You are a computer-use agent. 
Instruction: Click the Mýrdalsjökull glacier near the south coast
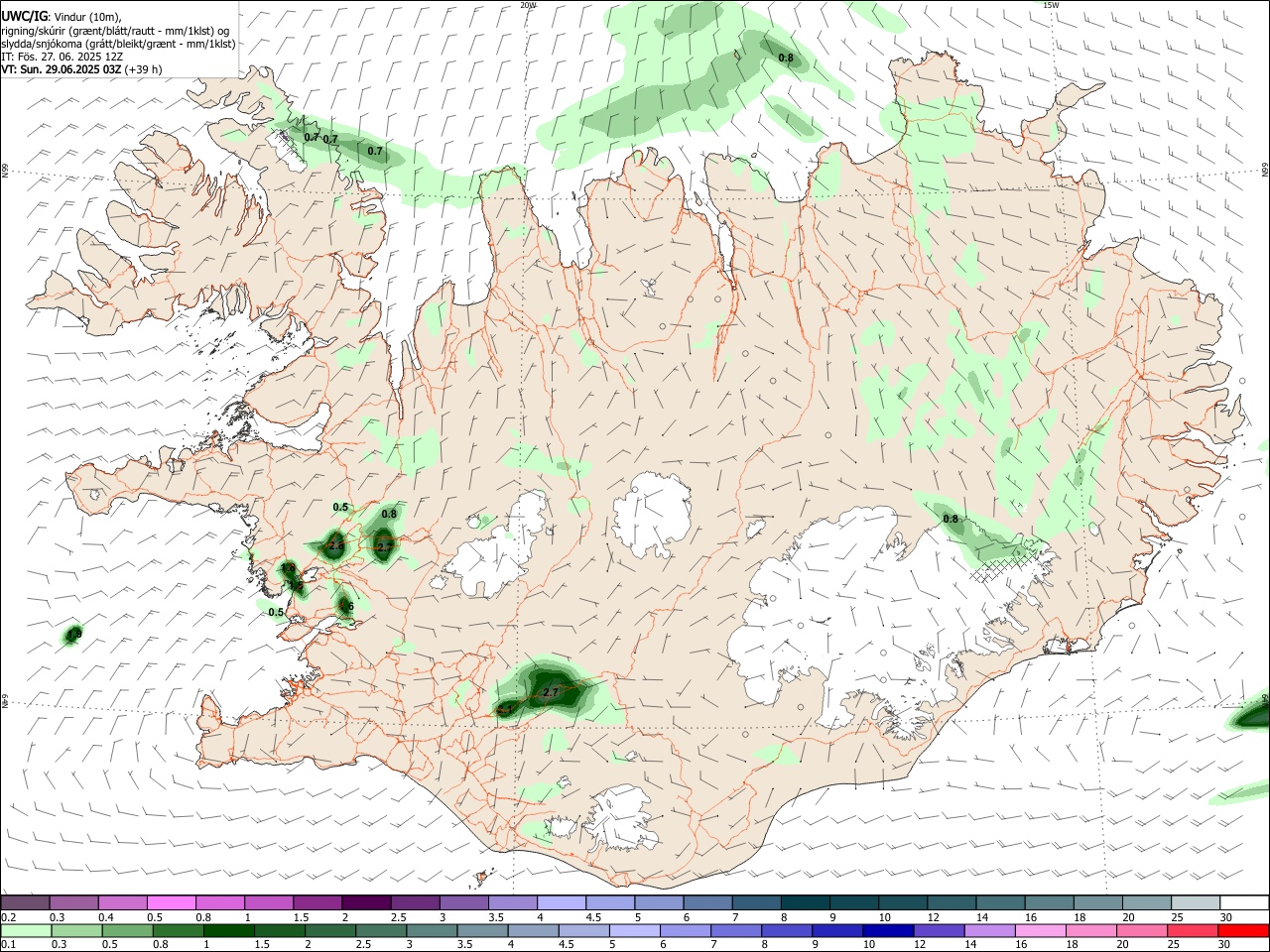point(622,817)
